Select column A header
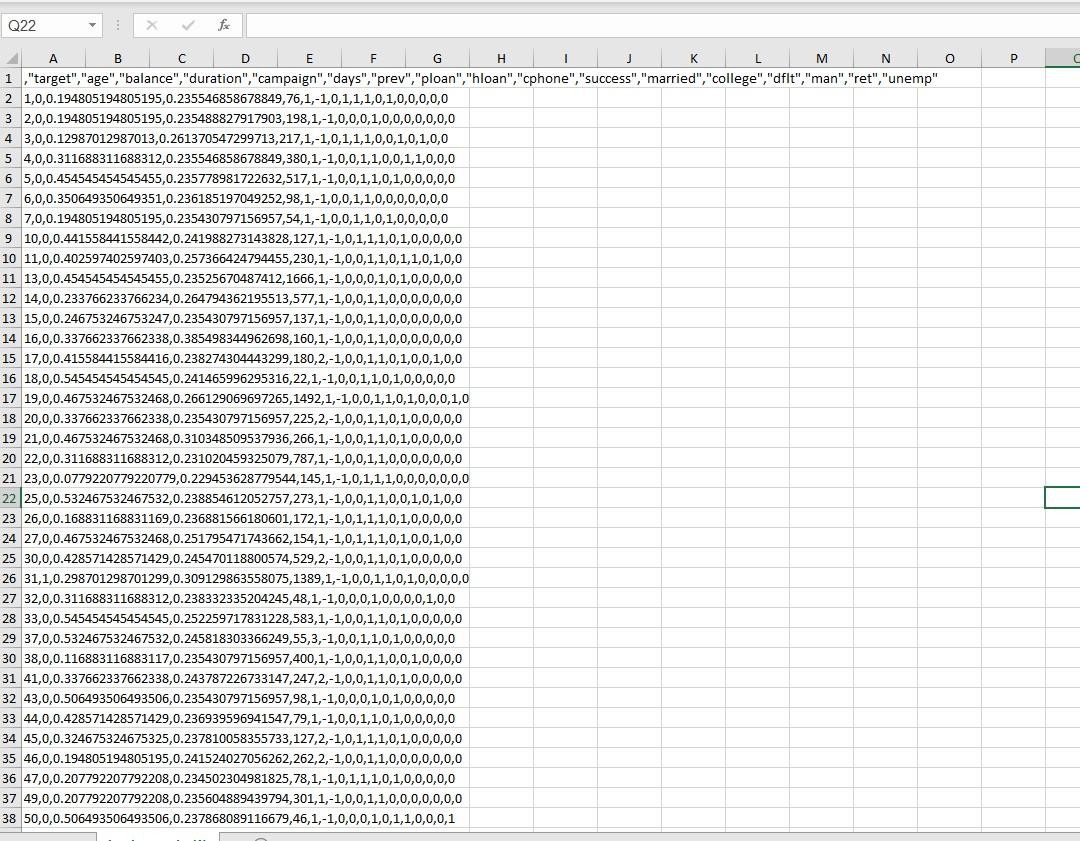This screenshot has height=841, width=1080. [53, 57]
